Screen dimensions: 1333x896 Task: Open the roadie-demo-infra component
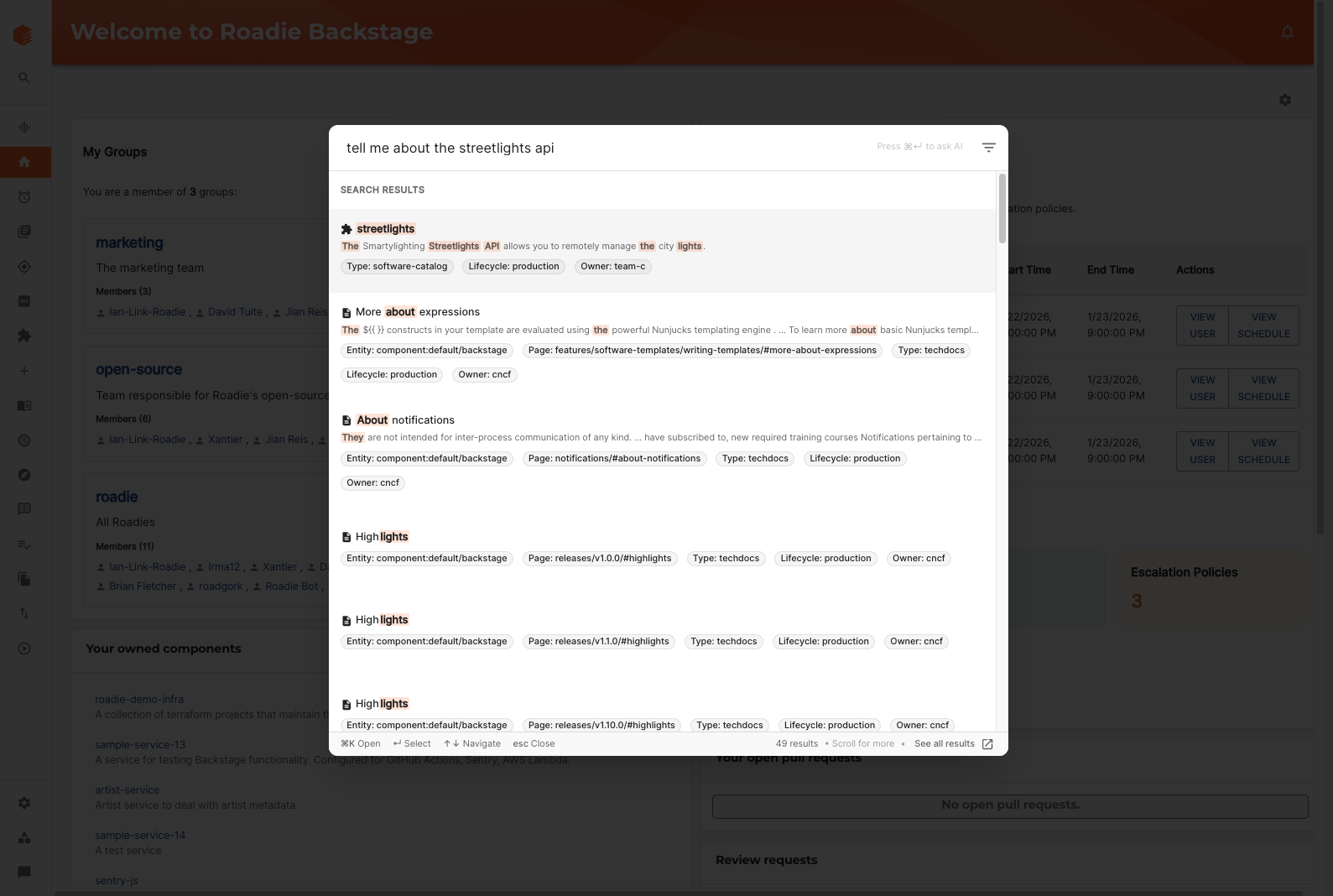point(139,700)
